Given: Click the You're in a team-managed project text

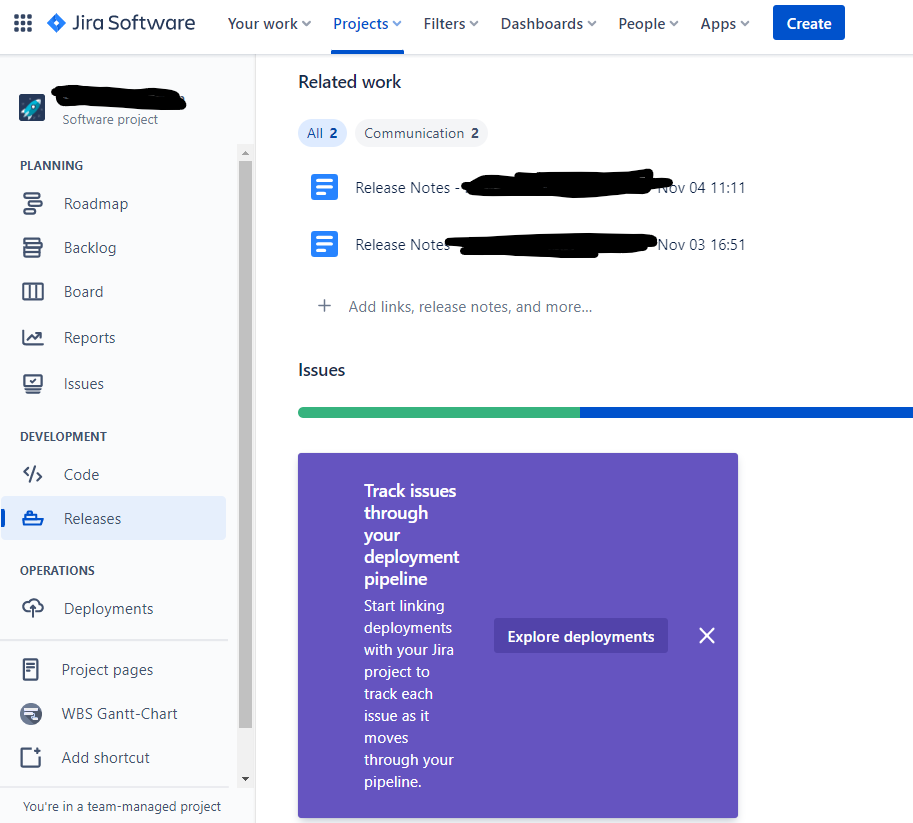Looking at the screenshot, I should 122,806.
